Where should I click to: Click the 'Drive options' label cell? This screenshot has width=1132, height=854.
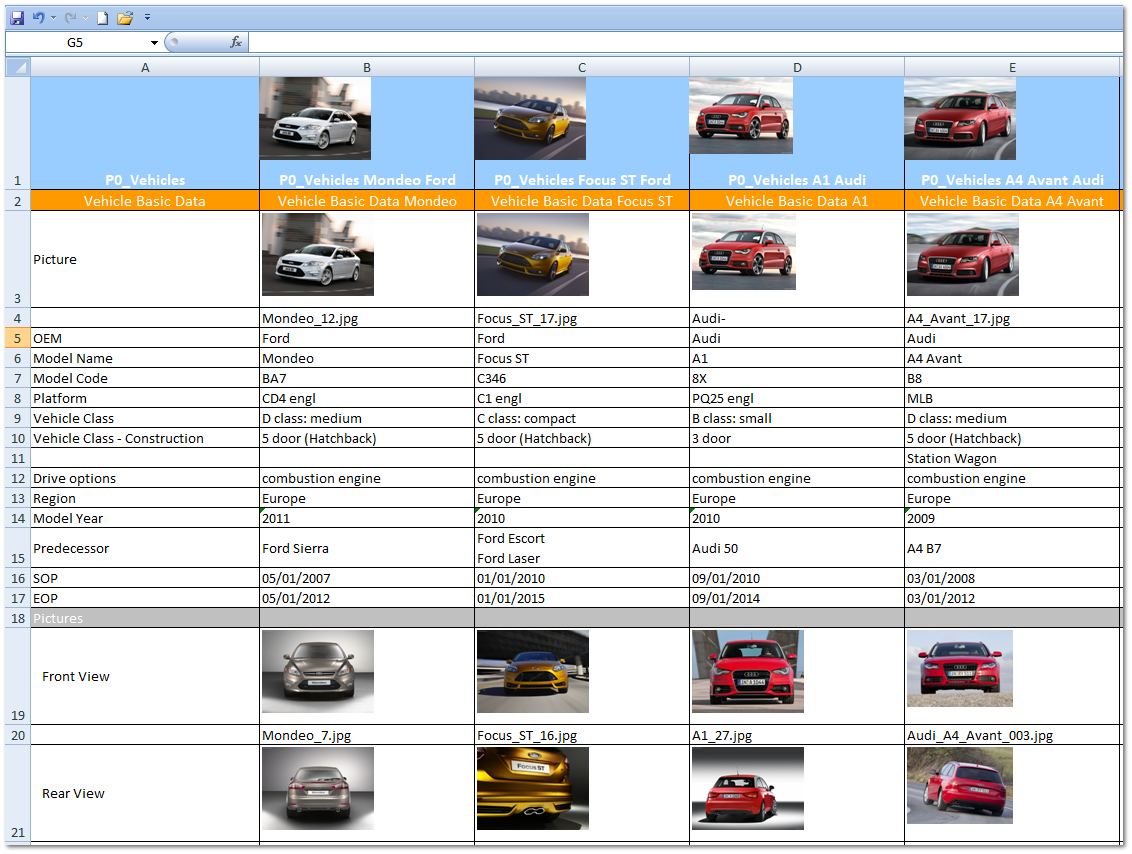coord(145,479)
